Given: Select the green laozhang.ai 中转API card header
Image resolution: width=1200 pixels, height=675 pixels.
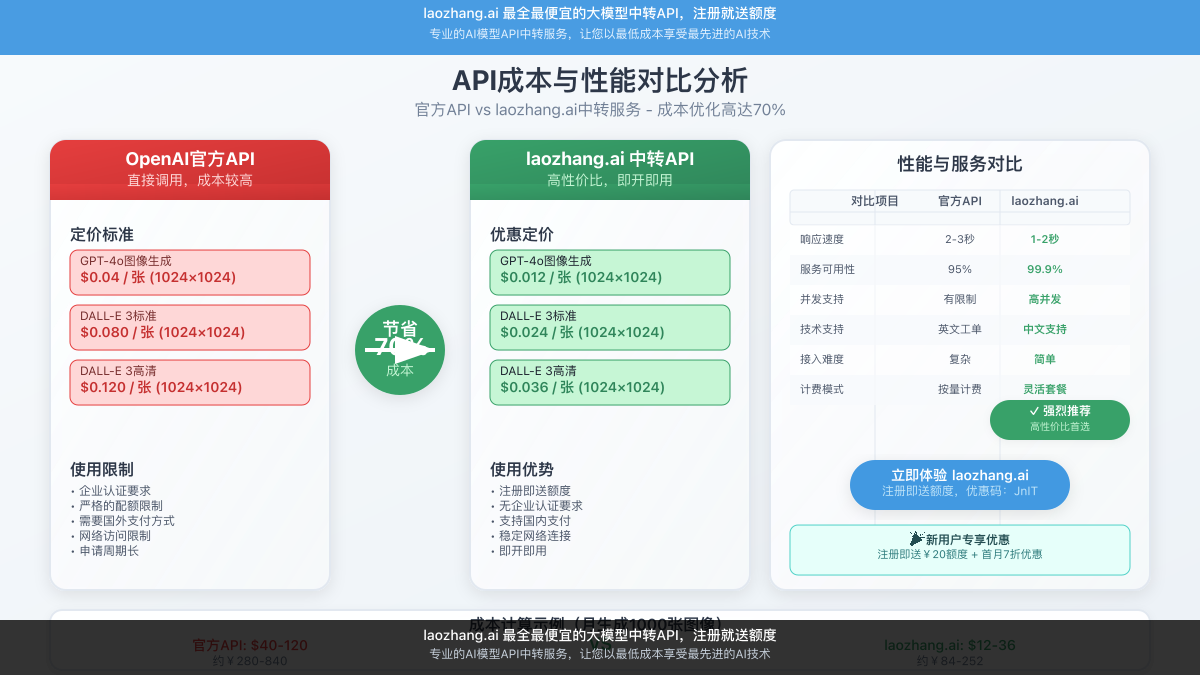Looking at the screenshot, I should [x=610, y=170].
